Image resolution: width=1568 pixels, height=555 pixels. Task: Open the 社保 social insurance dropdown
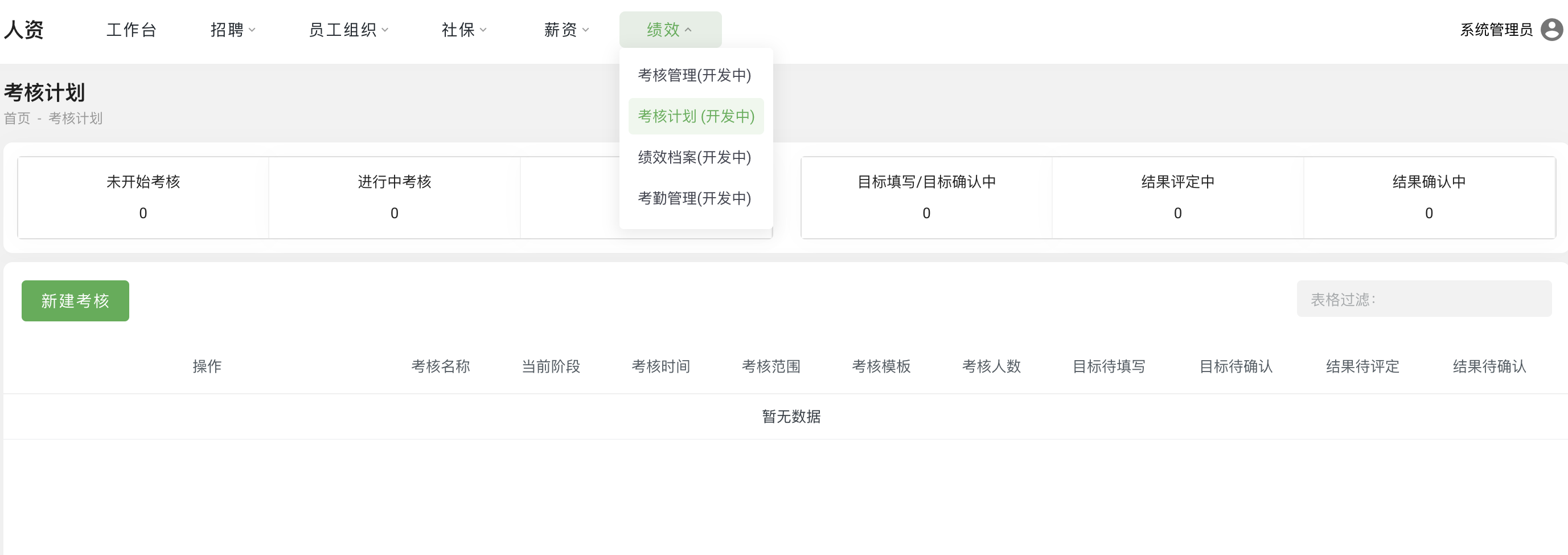(x=464, y=29)
